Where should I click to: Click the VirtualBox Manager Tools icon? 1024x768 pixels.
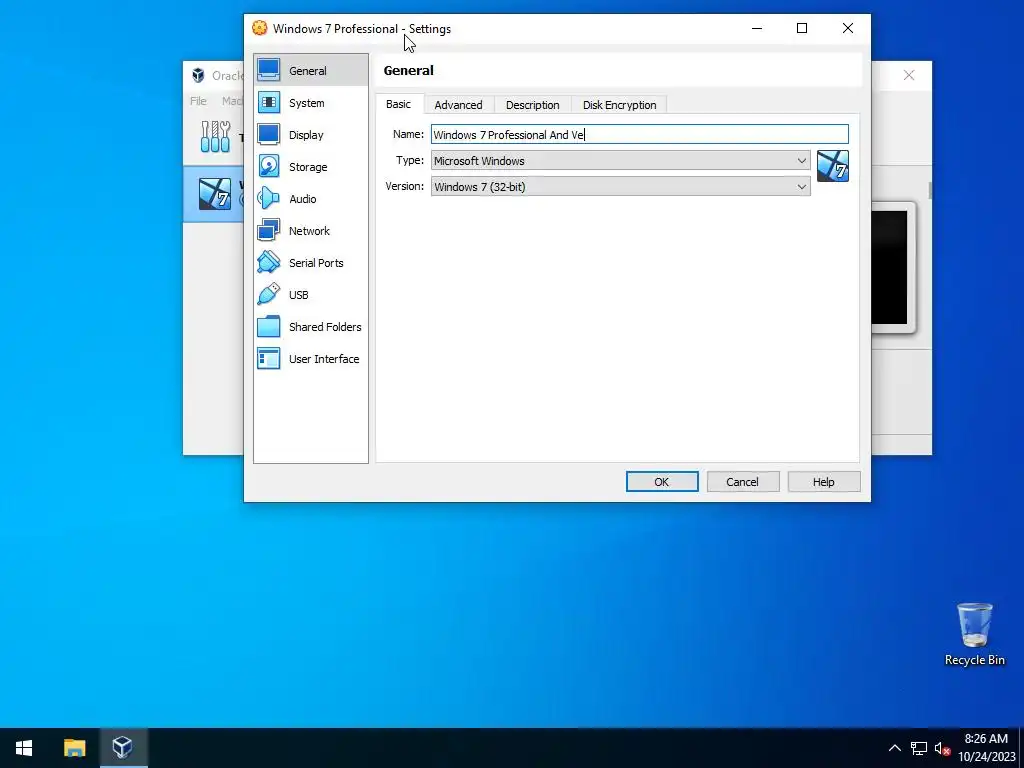(x=215, y=136)
